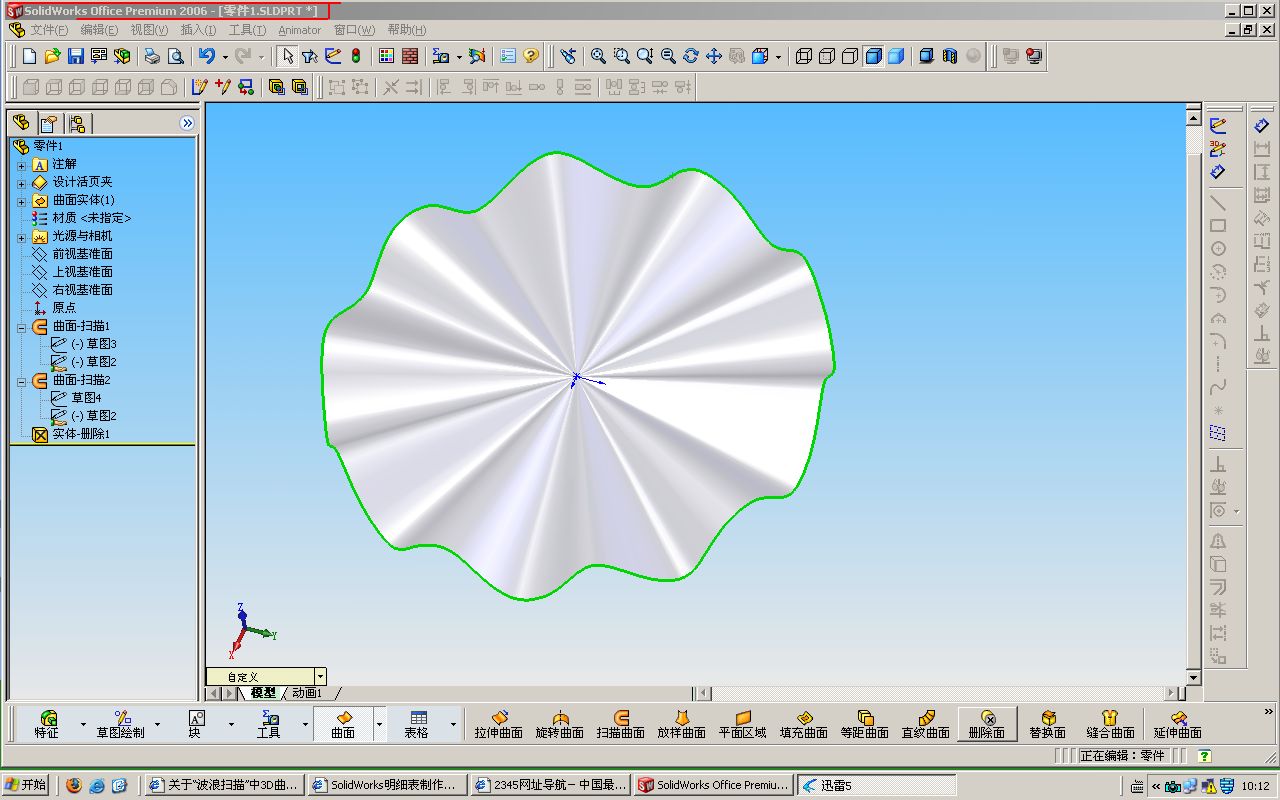Open the PropertyManager tab

point(48,123)
